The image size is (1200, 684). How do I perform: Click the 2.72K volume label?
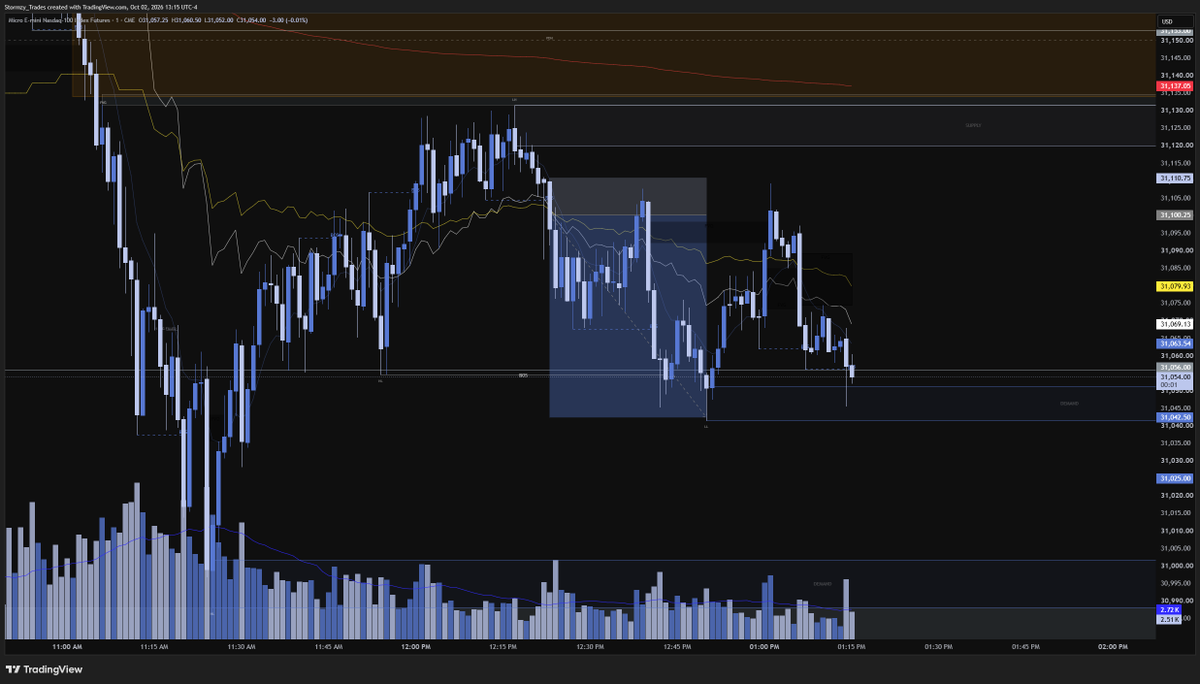point(1169,609)
